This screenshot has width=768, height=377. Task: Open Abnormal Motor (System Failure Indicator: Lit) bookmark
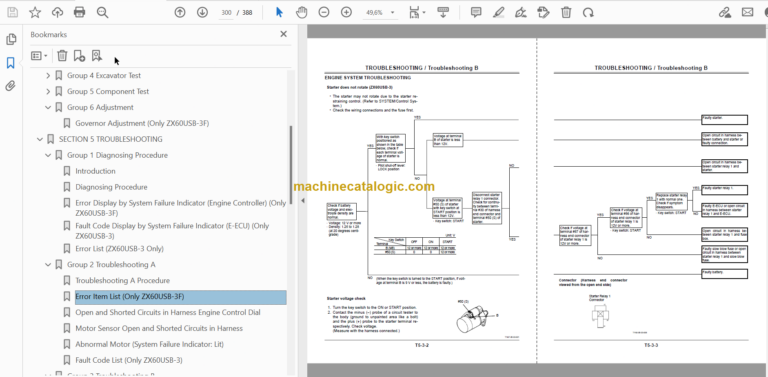pos(149,344)
